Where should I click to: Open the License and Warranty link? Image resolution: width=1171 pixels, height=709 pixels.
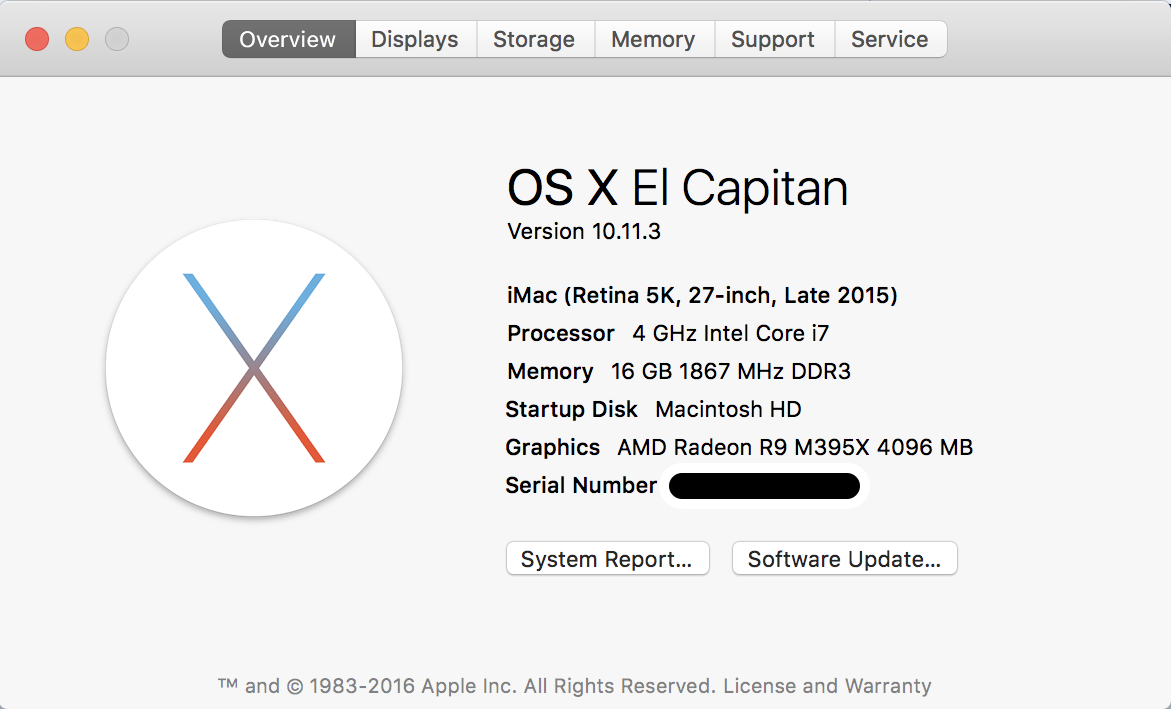(827, 686)
